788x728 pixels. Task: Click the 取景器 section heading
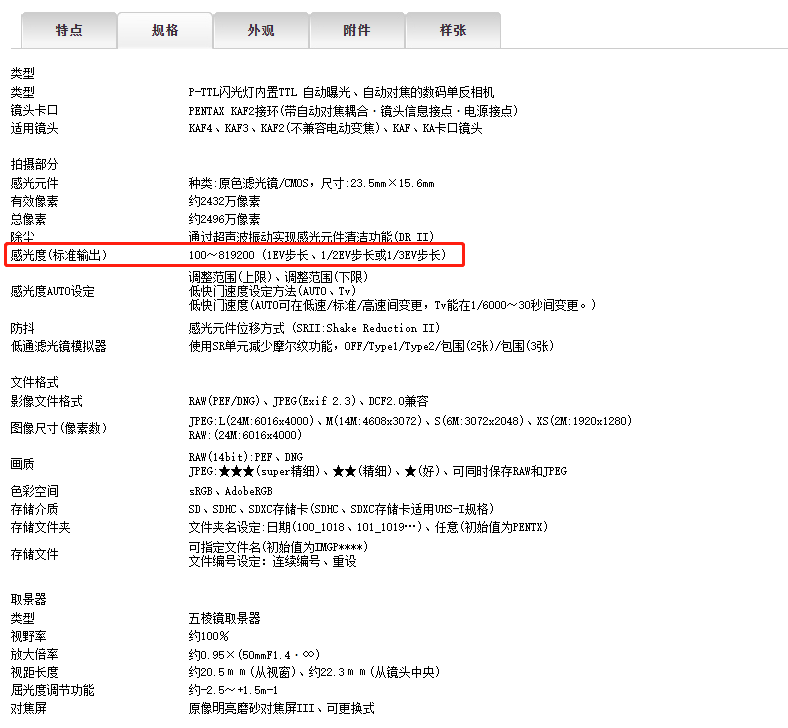tap(29, 599)
